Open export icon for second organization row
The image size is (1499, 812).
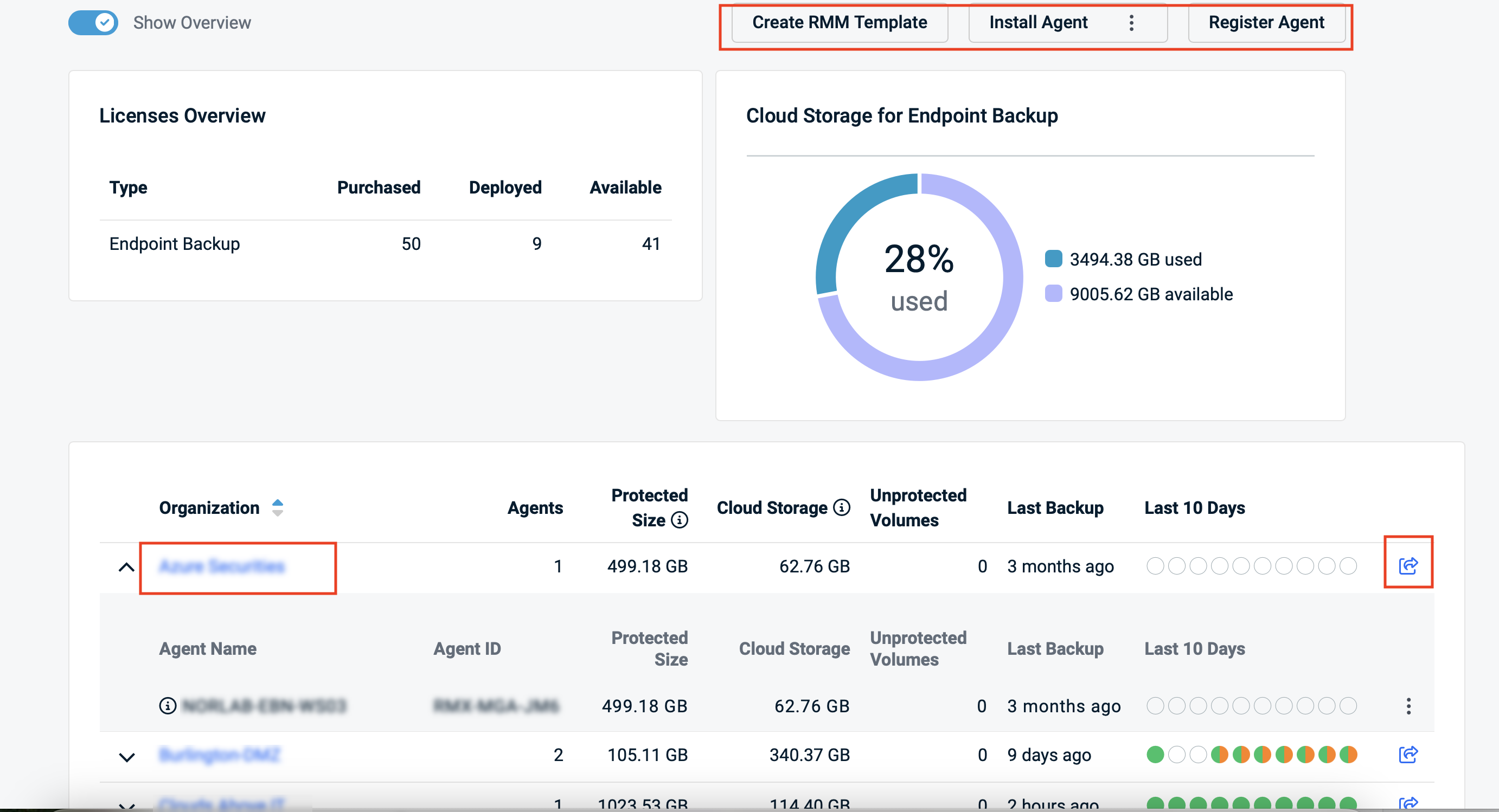[x=1408, y=755]
